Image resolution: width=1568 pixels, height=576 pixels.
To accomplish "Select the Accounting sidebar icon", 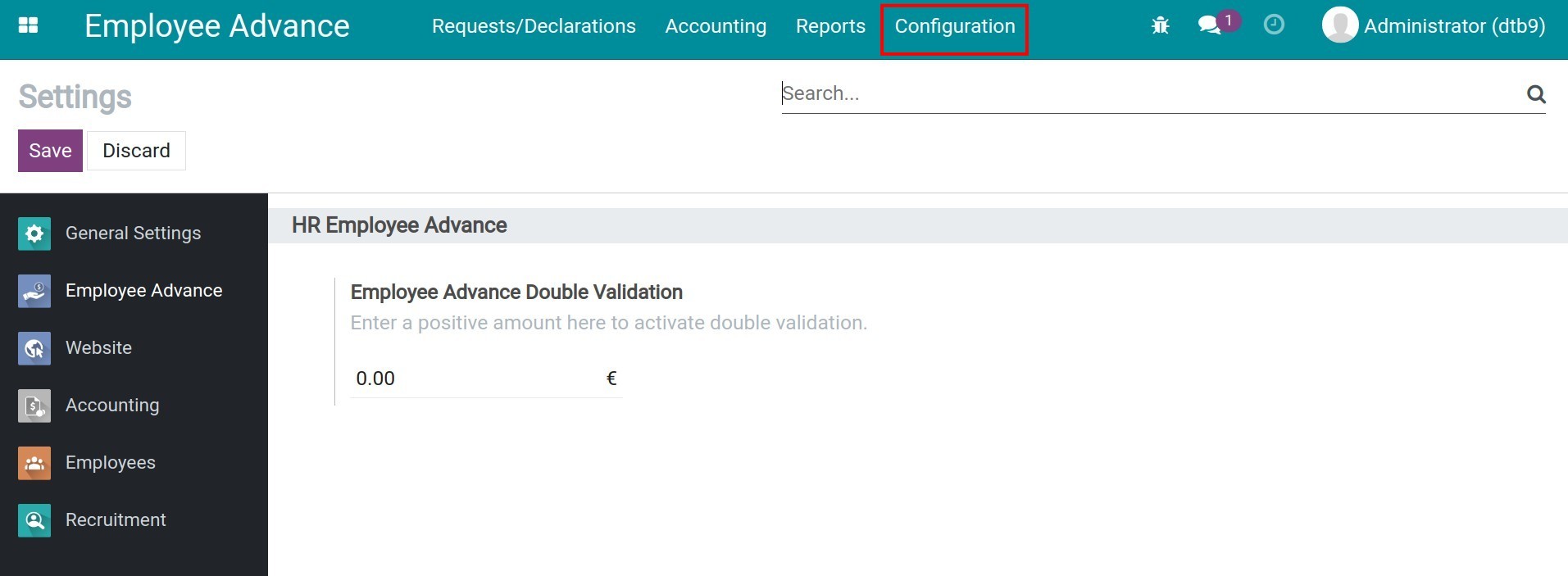I will 34,406.
